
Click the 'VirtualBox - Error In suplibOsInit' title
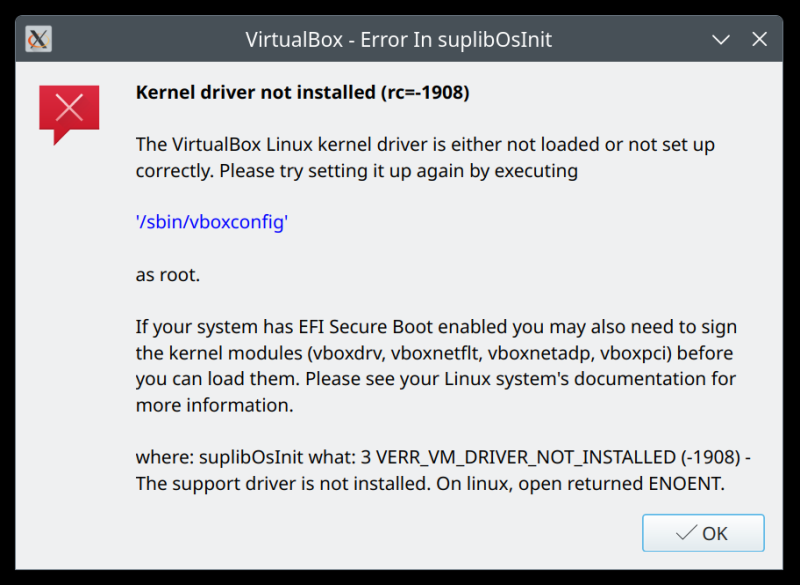[398, 40]
